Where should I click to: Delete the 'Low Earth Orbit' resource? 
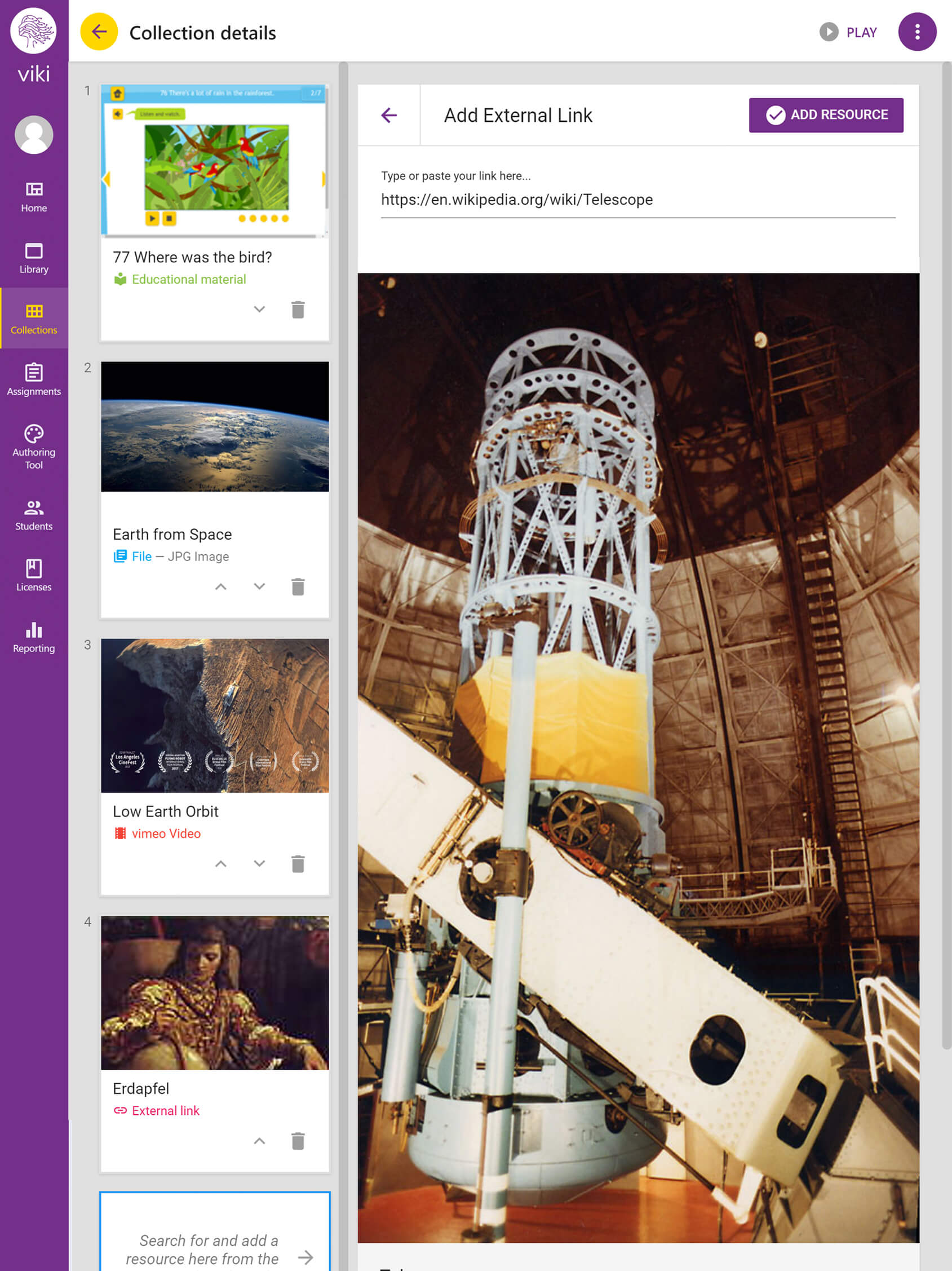298,864
